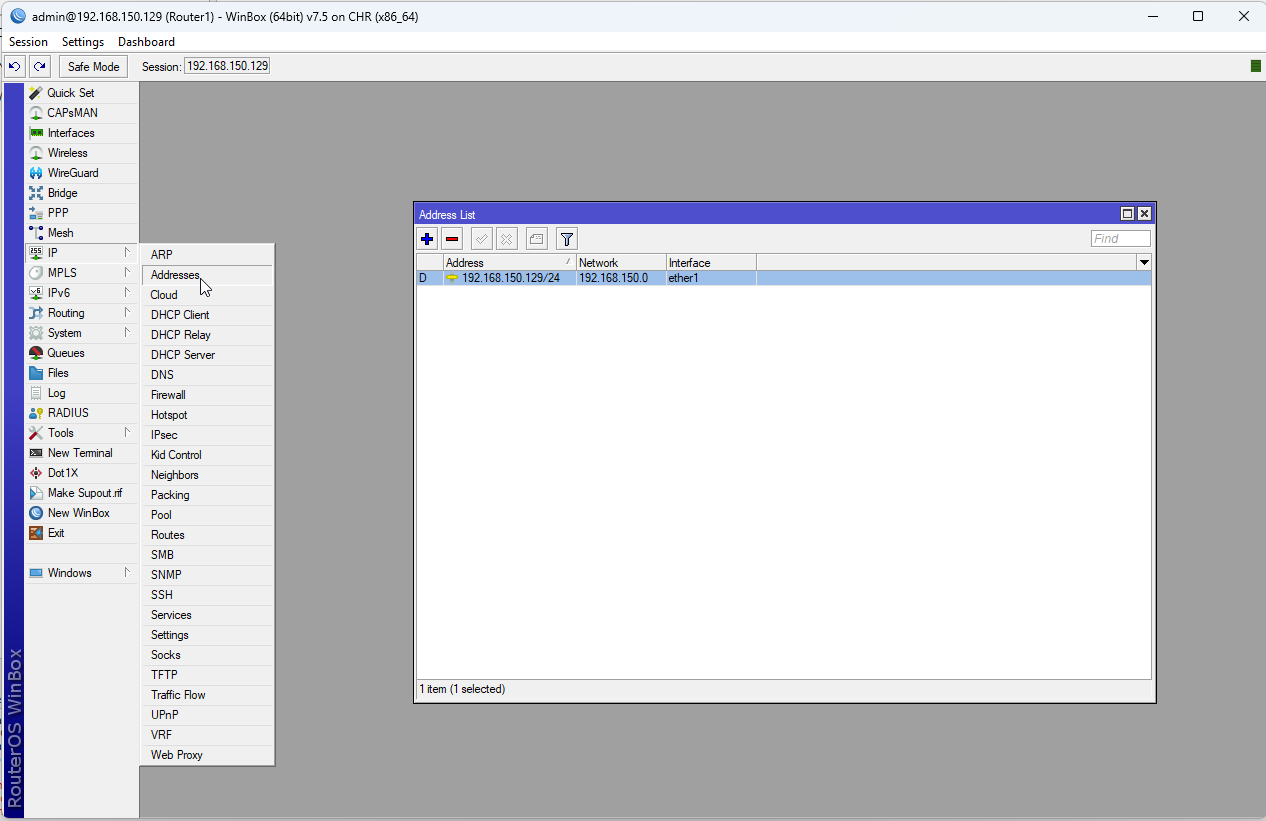Image resolution: width=1266 pixels, height=821 pixels.
Task: Open the WireGuard section in the sidebar
Action: pyautogui.click(x=70, y=172)
